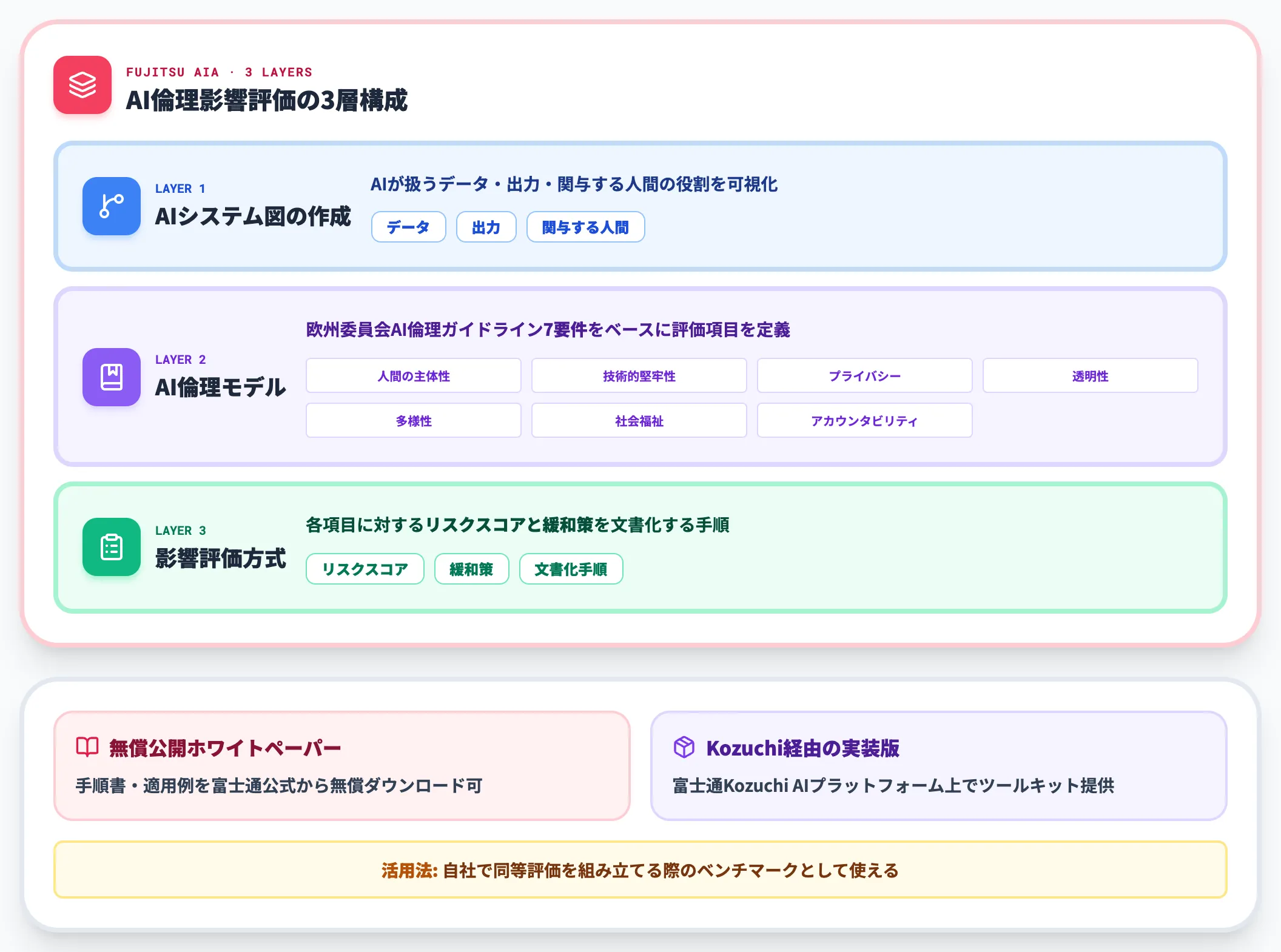Select the 緩和策 tag
Viewport: 1281px width, 952px height.
pos(472,569)
